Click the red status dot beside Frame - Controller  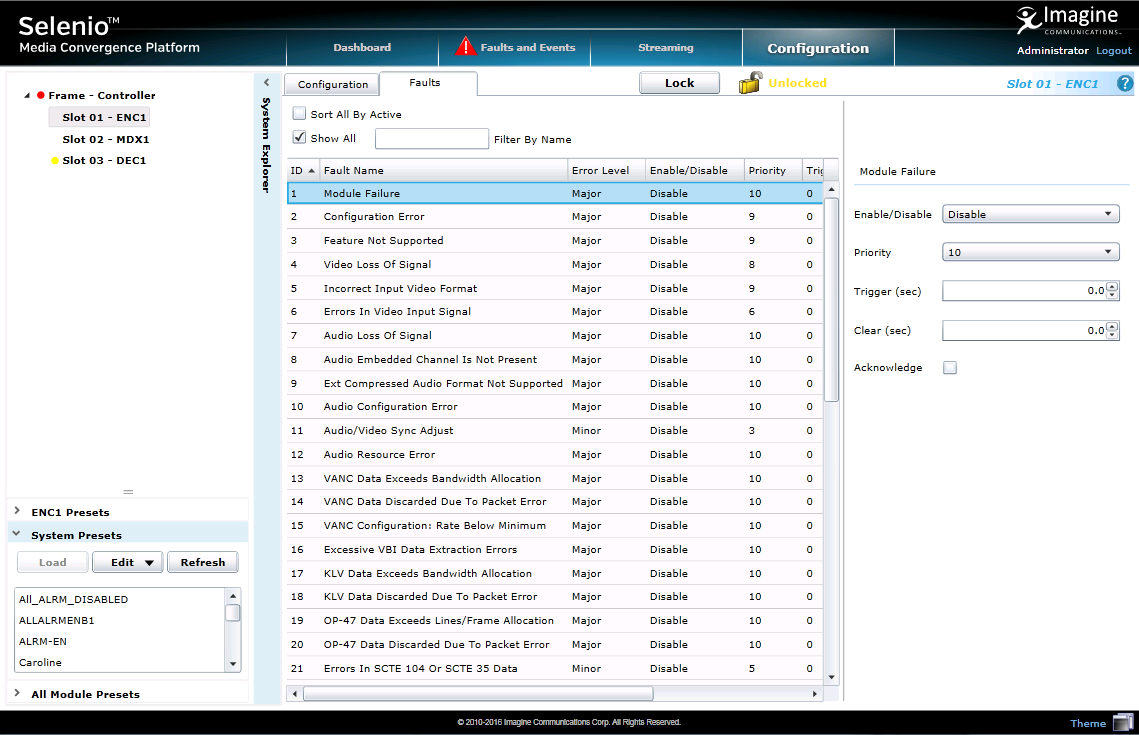[41, 95]
